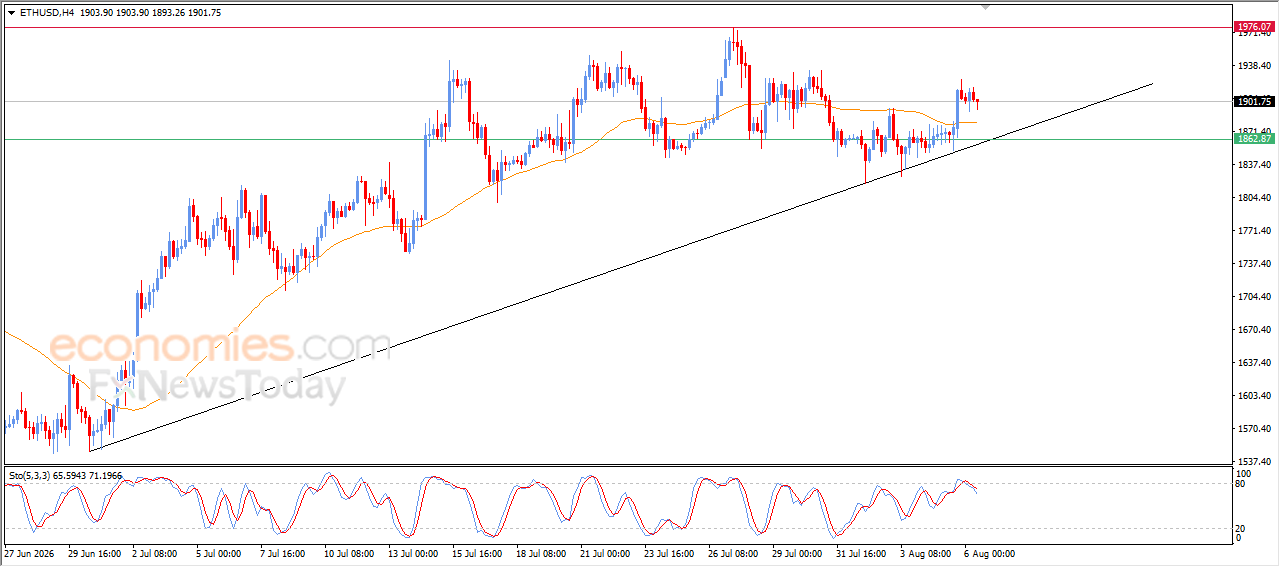
Task: Click the 6 Aug 00:00 time label
Action: click(x=991, y=552)
